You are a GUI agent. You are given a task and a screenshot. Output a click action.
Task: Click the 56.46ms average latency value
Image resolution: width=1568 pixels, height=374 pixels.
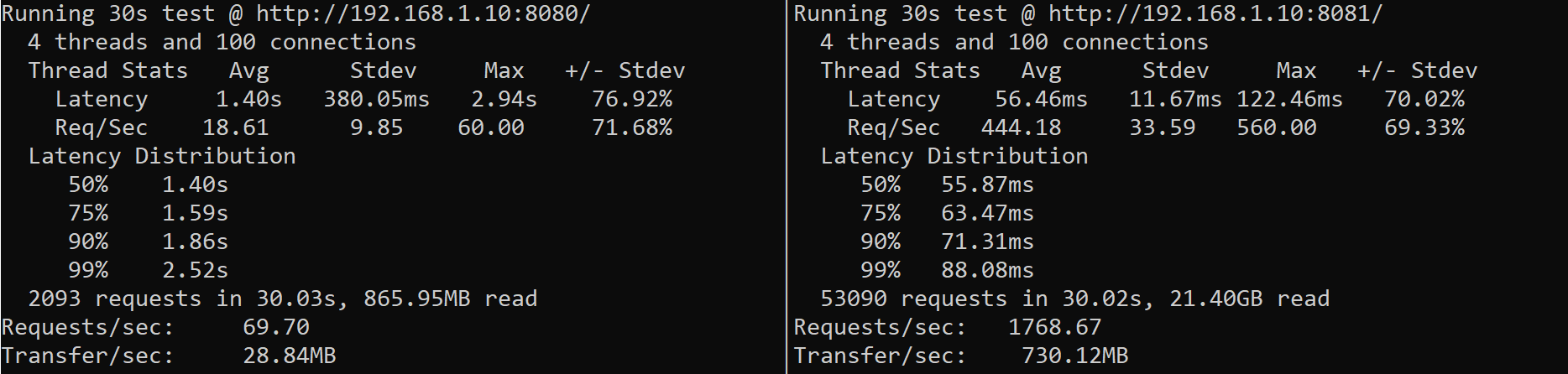(1041, 100)
